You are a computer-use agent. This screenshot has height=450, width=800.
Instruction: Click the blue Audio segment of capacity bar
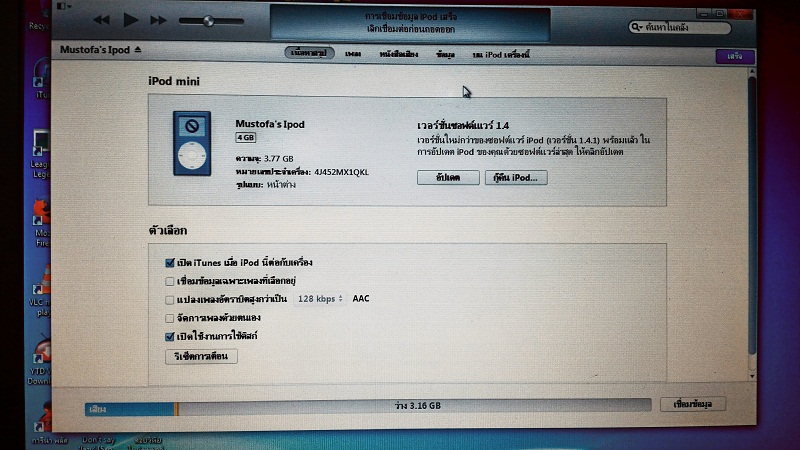click(130, 409)
